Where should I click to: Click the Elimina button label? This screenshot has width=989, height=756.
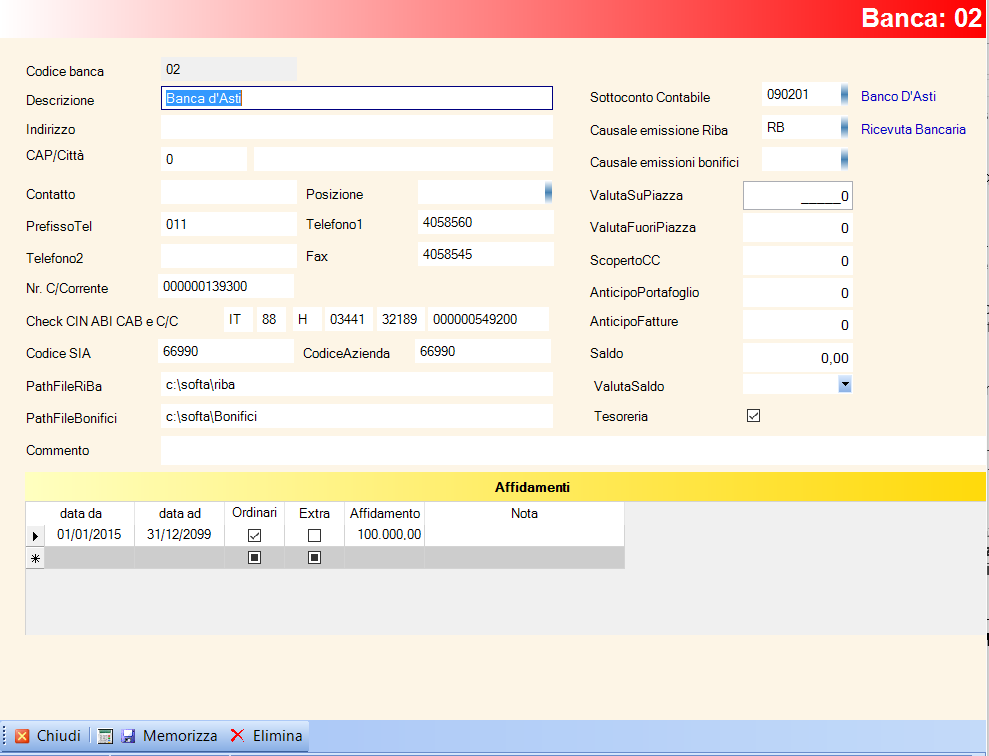coord(278,736)
